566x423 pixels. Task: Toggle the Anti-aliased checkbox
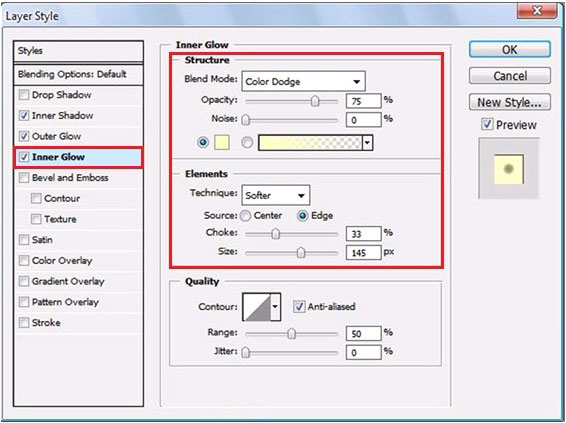point(299,306)
